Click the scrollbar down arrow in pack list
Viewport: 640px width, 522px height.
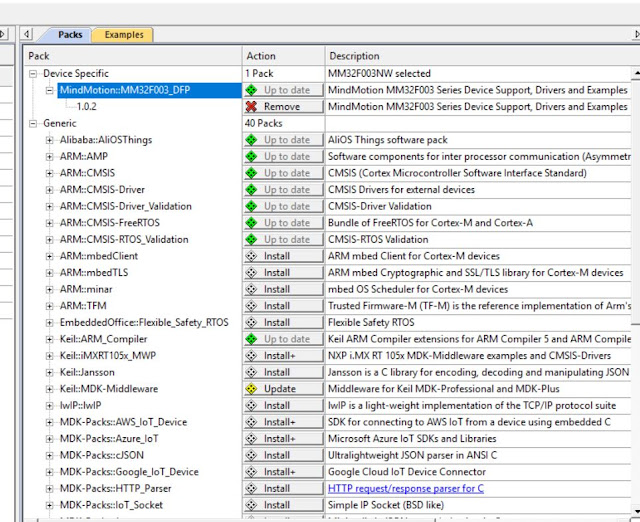[x=636, y=511]
